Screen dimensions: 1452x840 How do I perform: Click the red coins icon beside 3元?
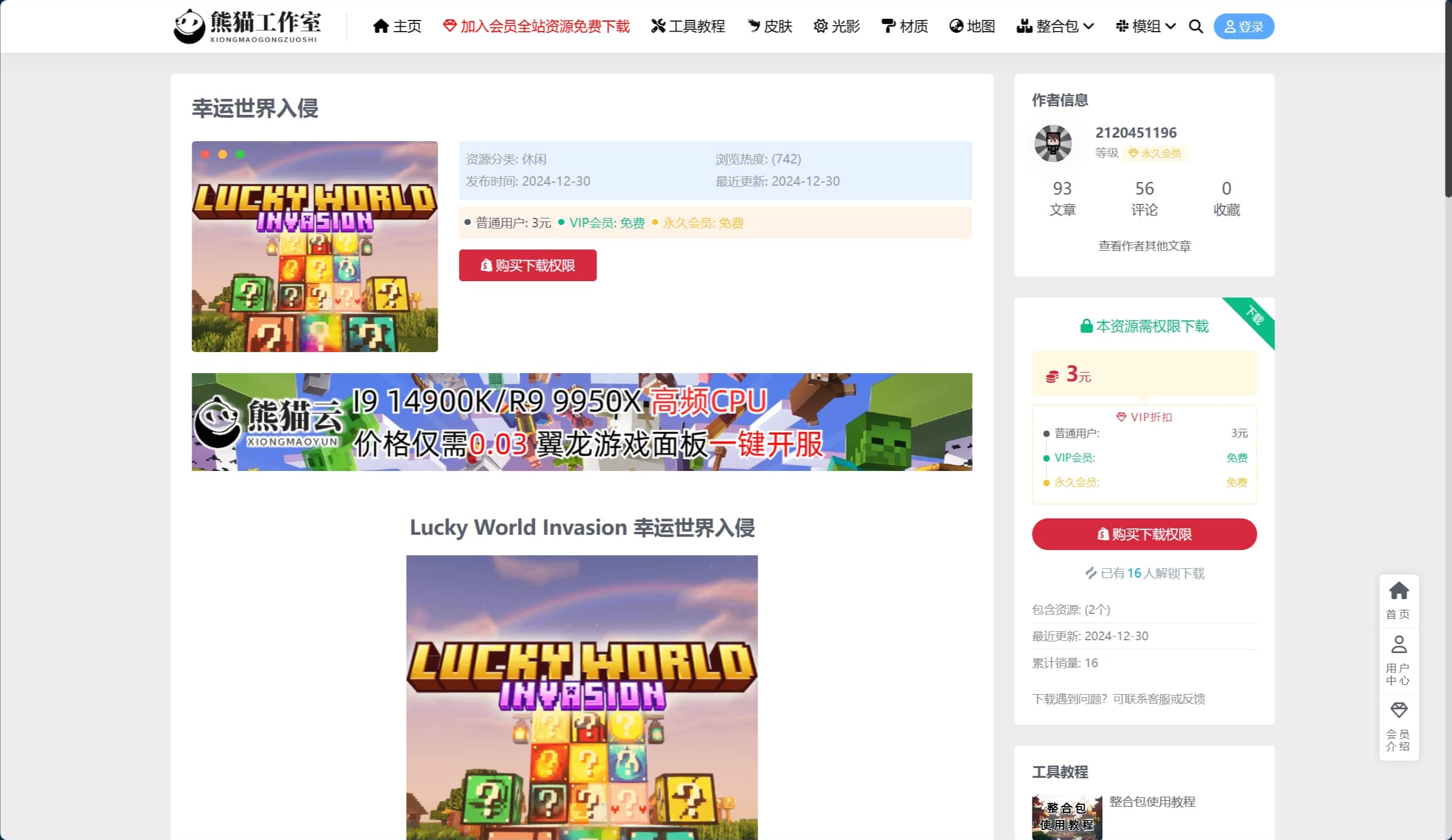tap(1052, 376)
